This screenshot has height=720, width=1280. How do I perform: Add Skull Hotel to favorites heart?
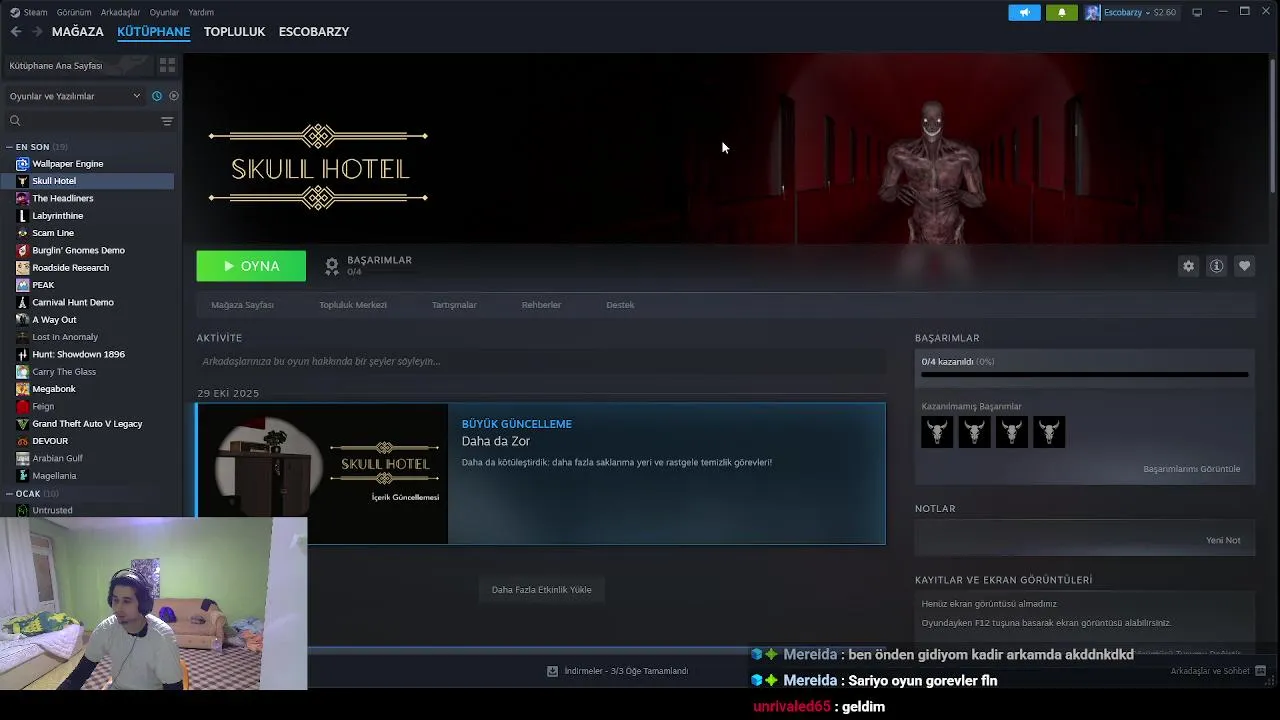point(1244,266)
